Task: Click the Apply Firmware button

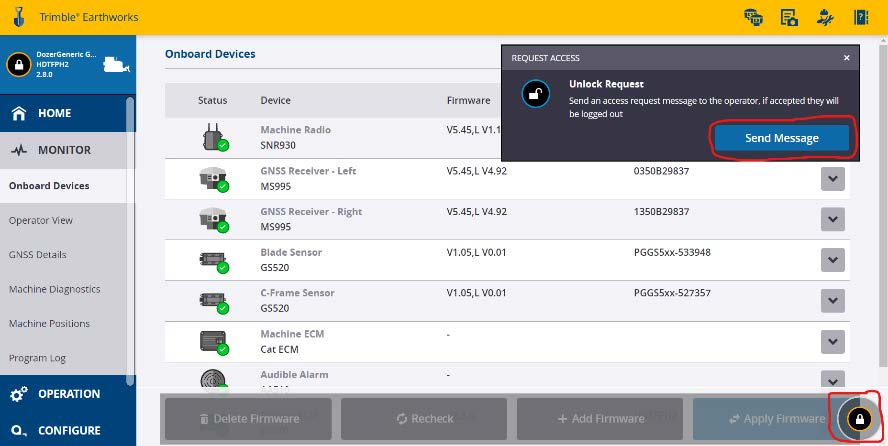Action: (x=776, y=419)
